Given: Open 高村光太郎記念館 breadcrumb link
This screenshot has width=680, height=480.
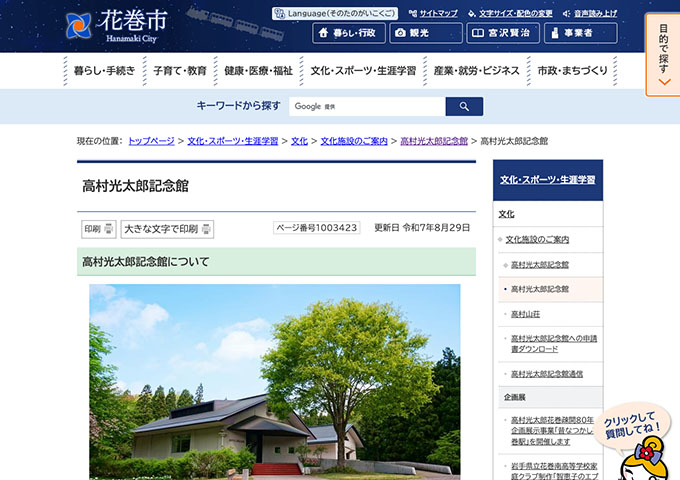Looking at the screenshot, I should (434, 141).
